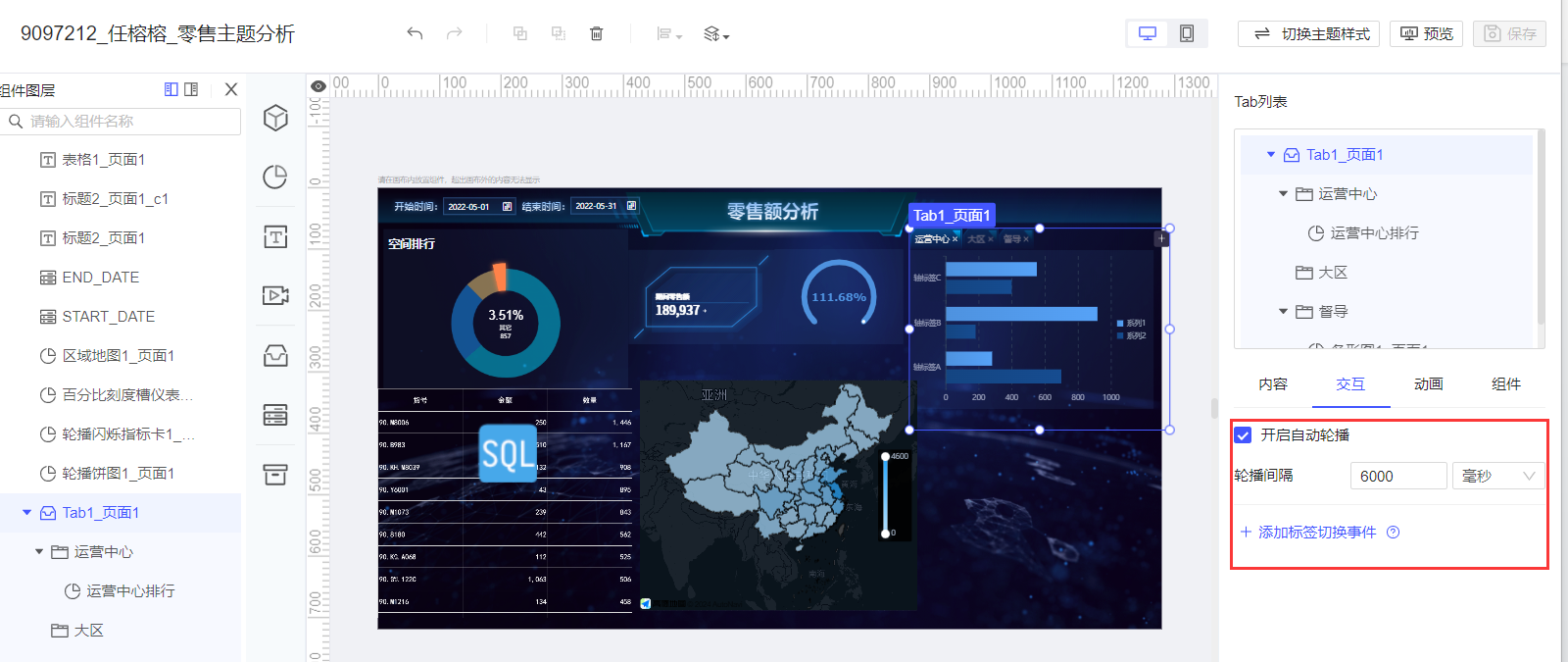Click the trash delete icon
Viewport: 1568px width, 662px height.
click(x=596, y=33)
